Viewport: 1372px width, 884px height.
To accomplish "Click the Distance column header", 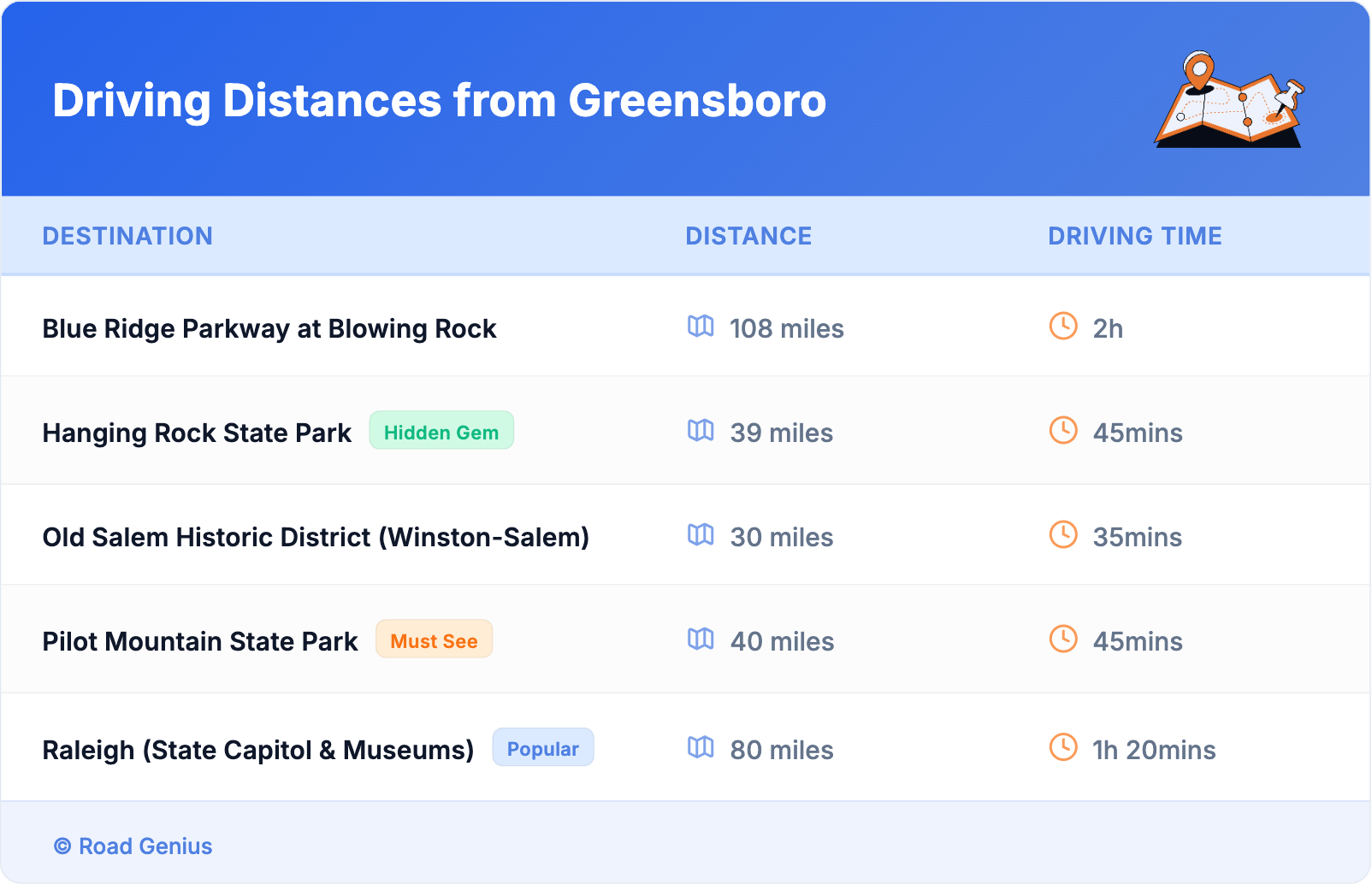I will click(x=748, y=236).
